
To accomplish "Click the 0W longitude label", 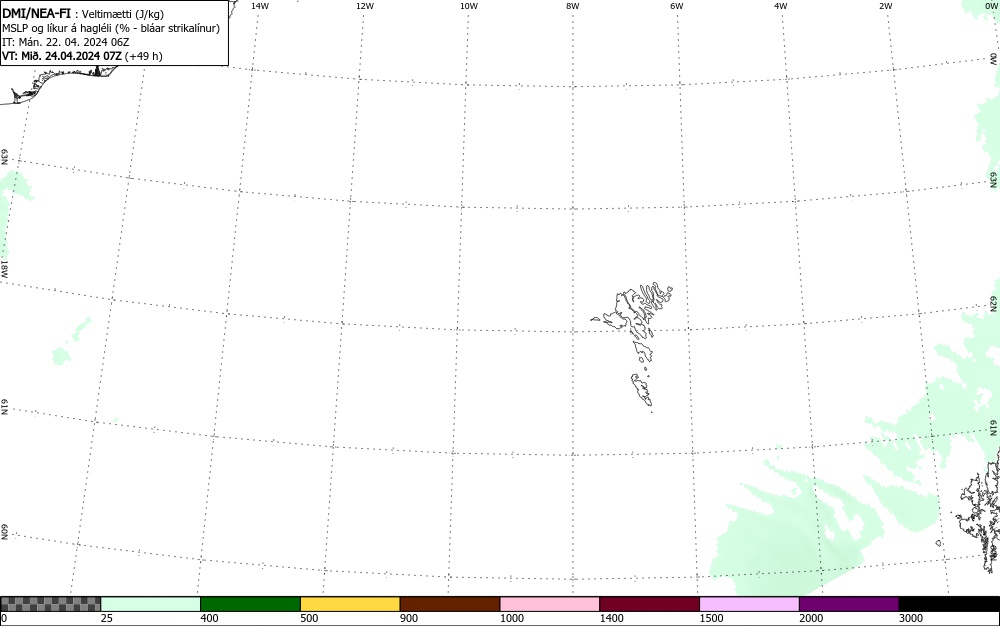I will (991, 6).
